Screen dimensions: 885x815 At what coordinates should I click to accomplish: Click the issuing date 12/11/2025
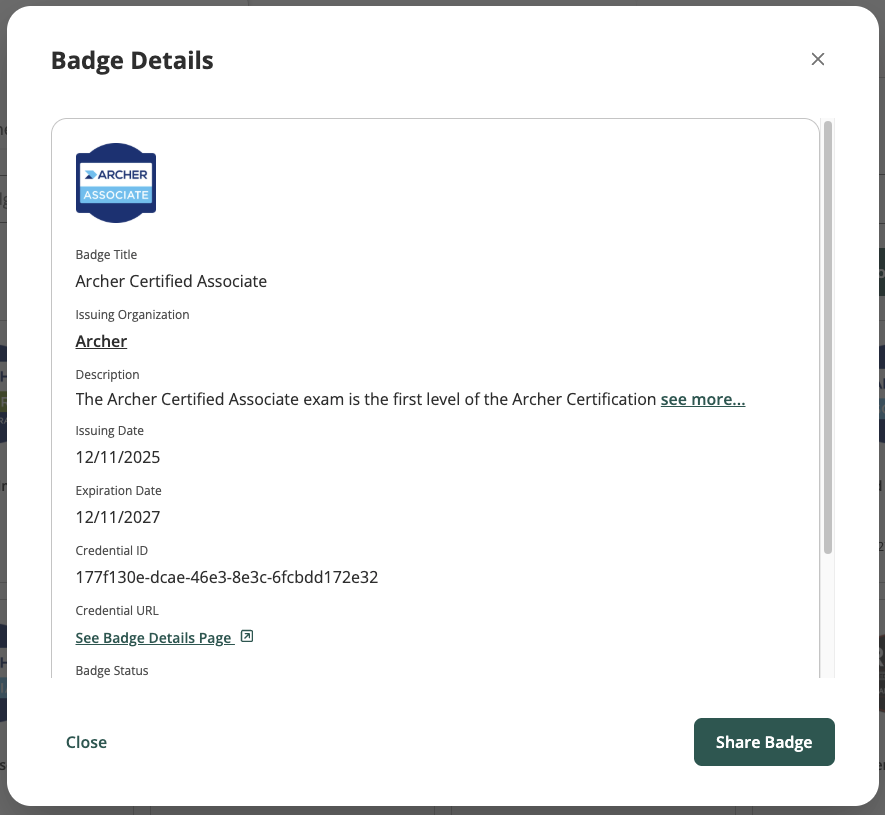coord(118,457)
